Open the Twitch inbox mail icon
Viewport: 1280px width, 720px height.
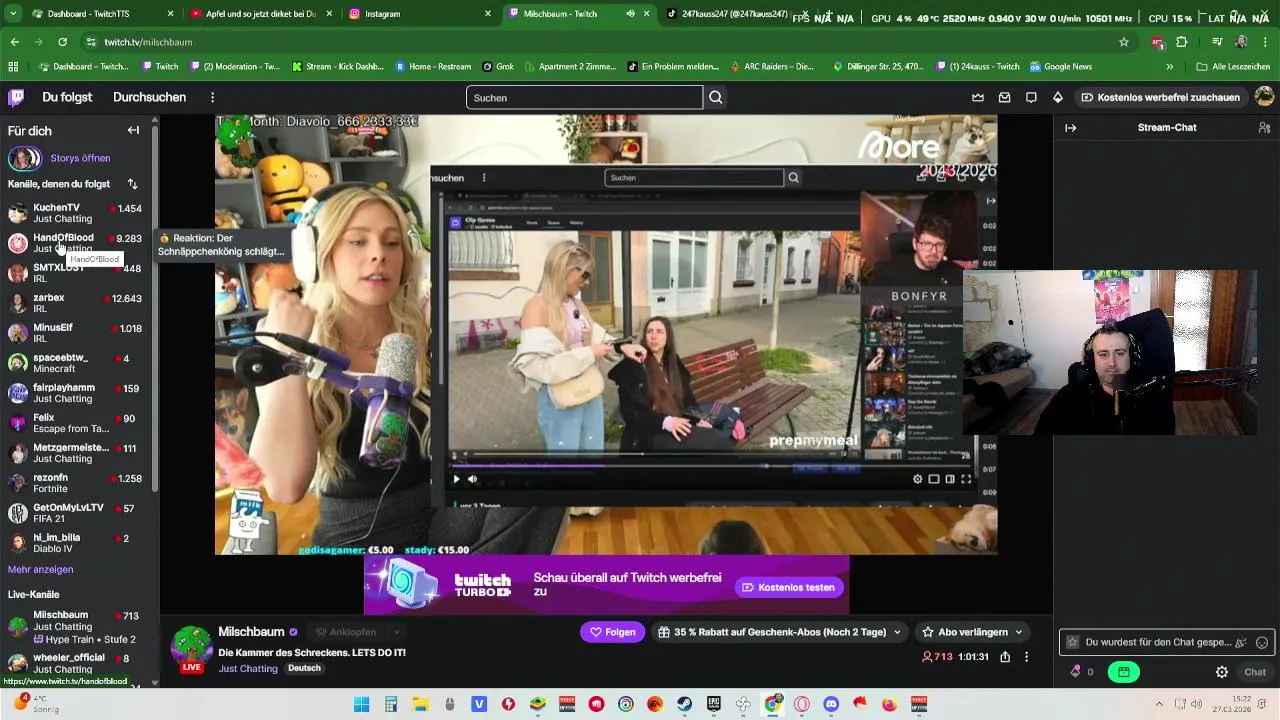click(x=1004, y=97)
